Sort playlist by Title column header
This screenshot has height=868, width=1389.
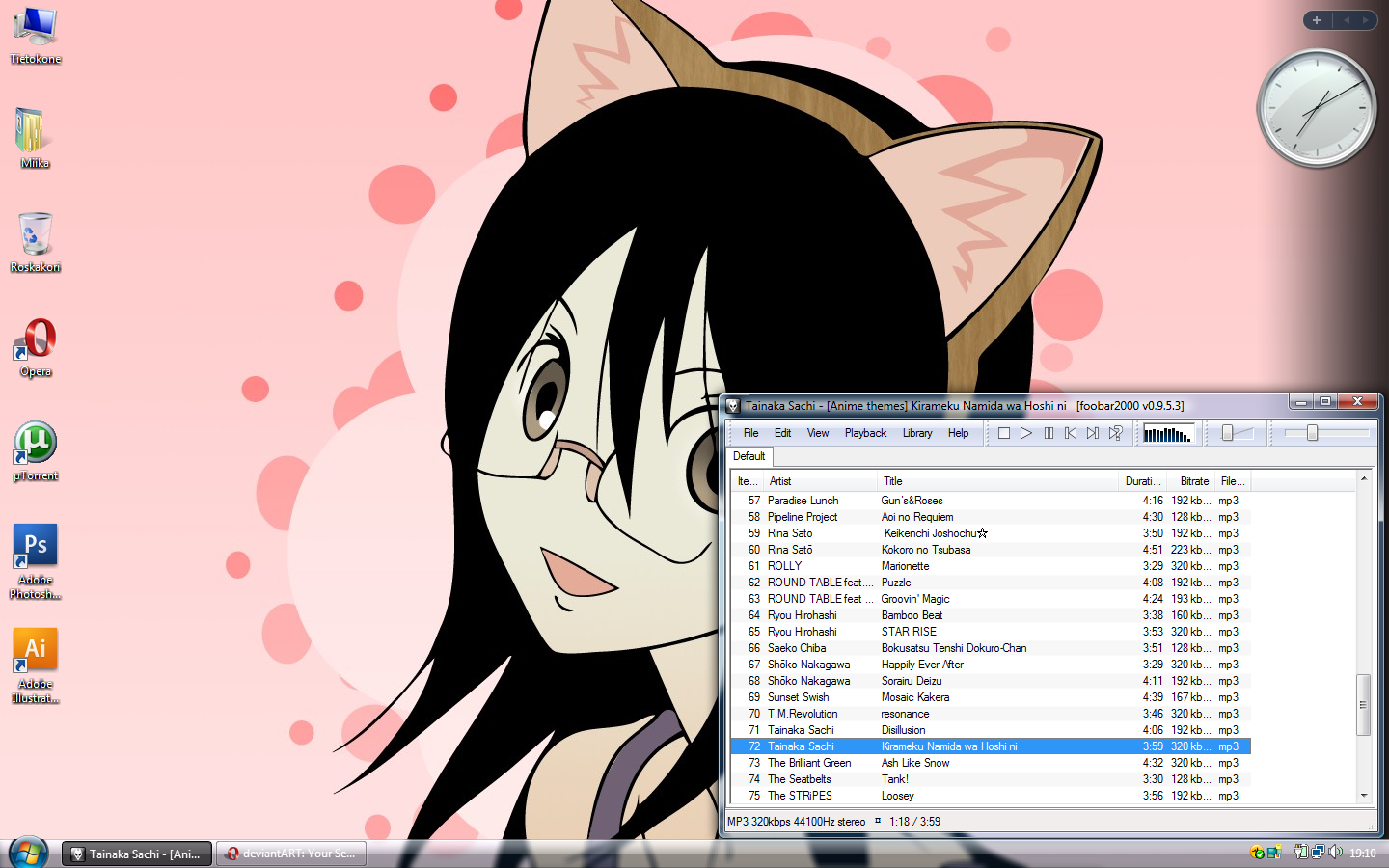pos(997,481)
